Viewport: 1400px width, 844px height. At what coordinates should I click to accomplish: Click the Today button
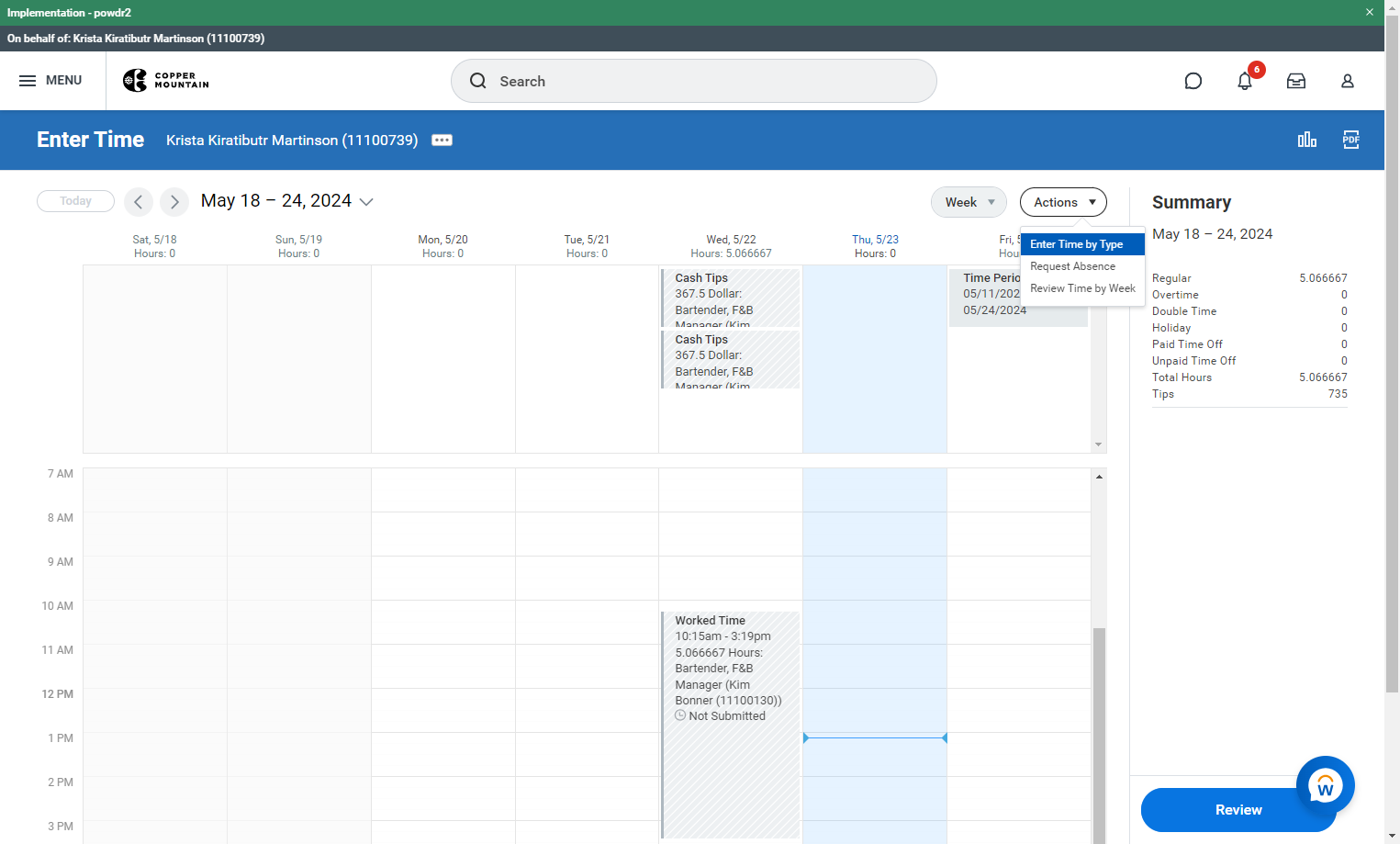pyautogui.click(x=75, y=201)
